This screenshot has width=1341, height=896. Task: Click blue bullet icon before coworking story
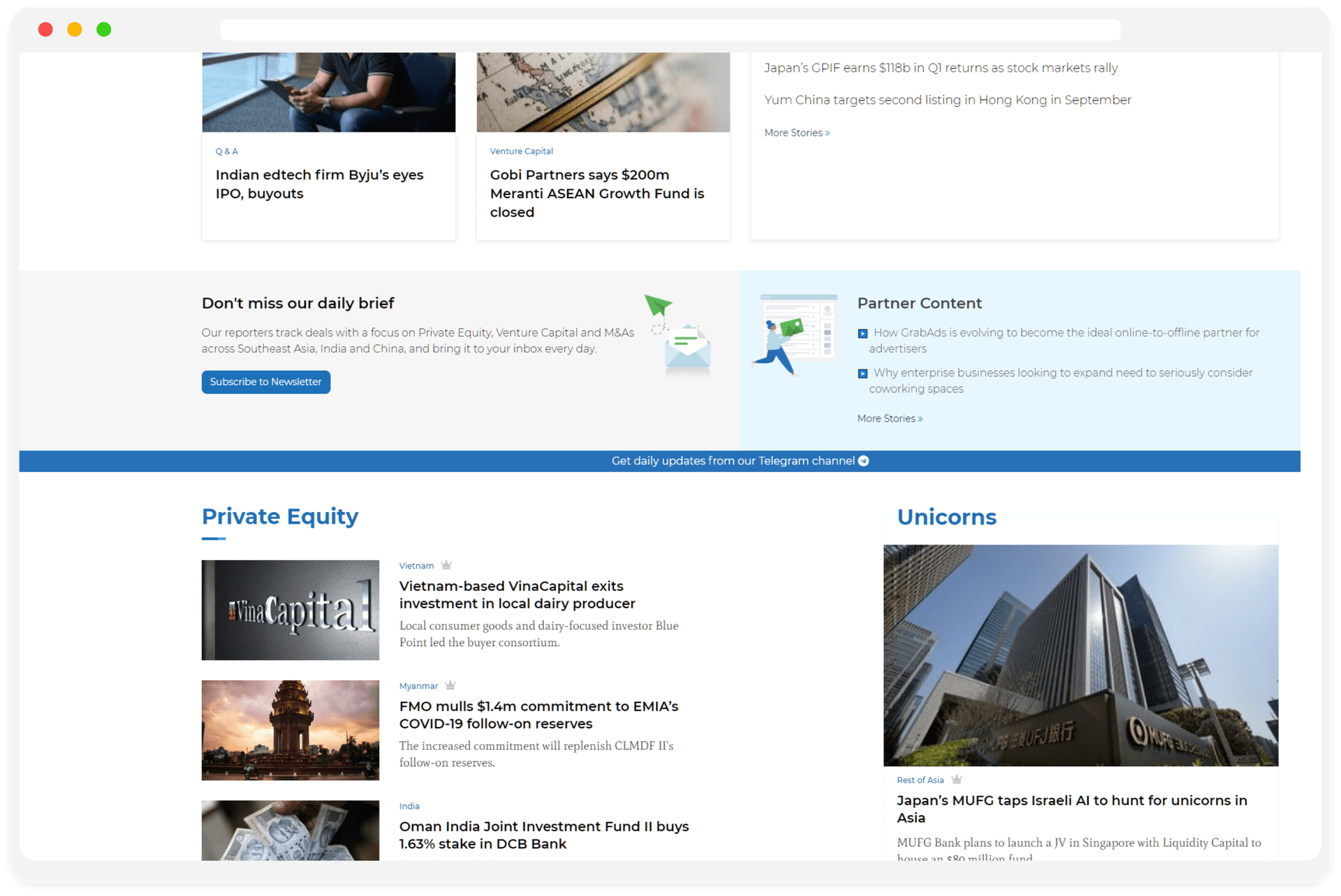tap(863, 374)
